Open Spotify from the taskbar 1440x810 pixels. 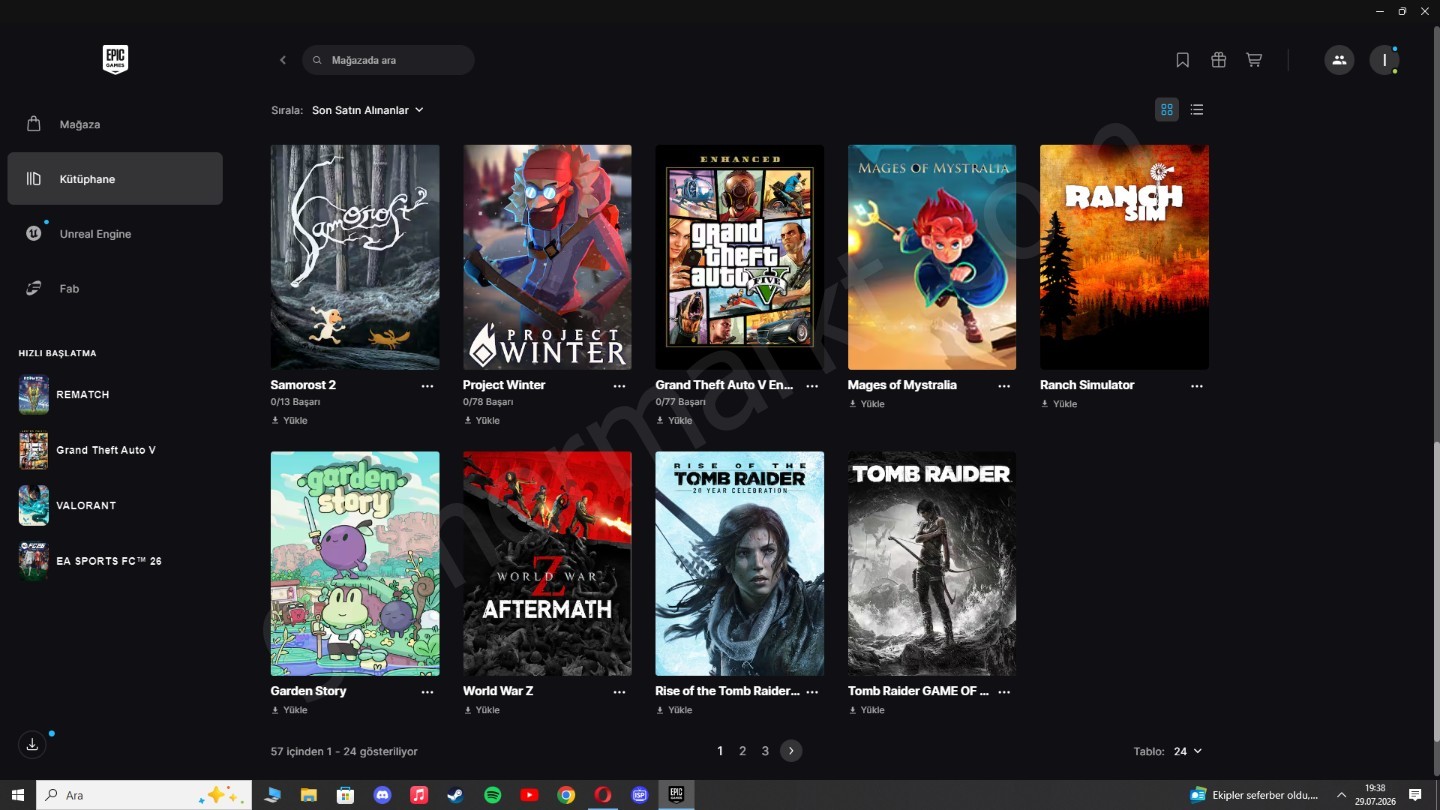point(492,795)
